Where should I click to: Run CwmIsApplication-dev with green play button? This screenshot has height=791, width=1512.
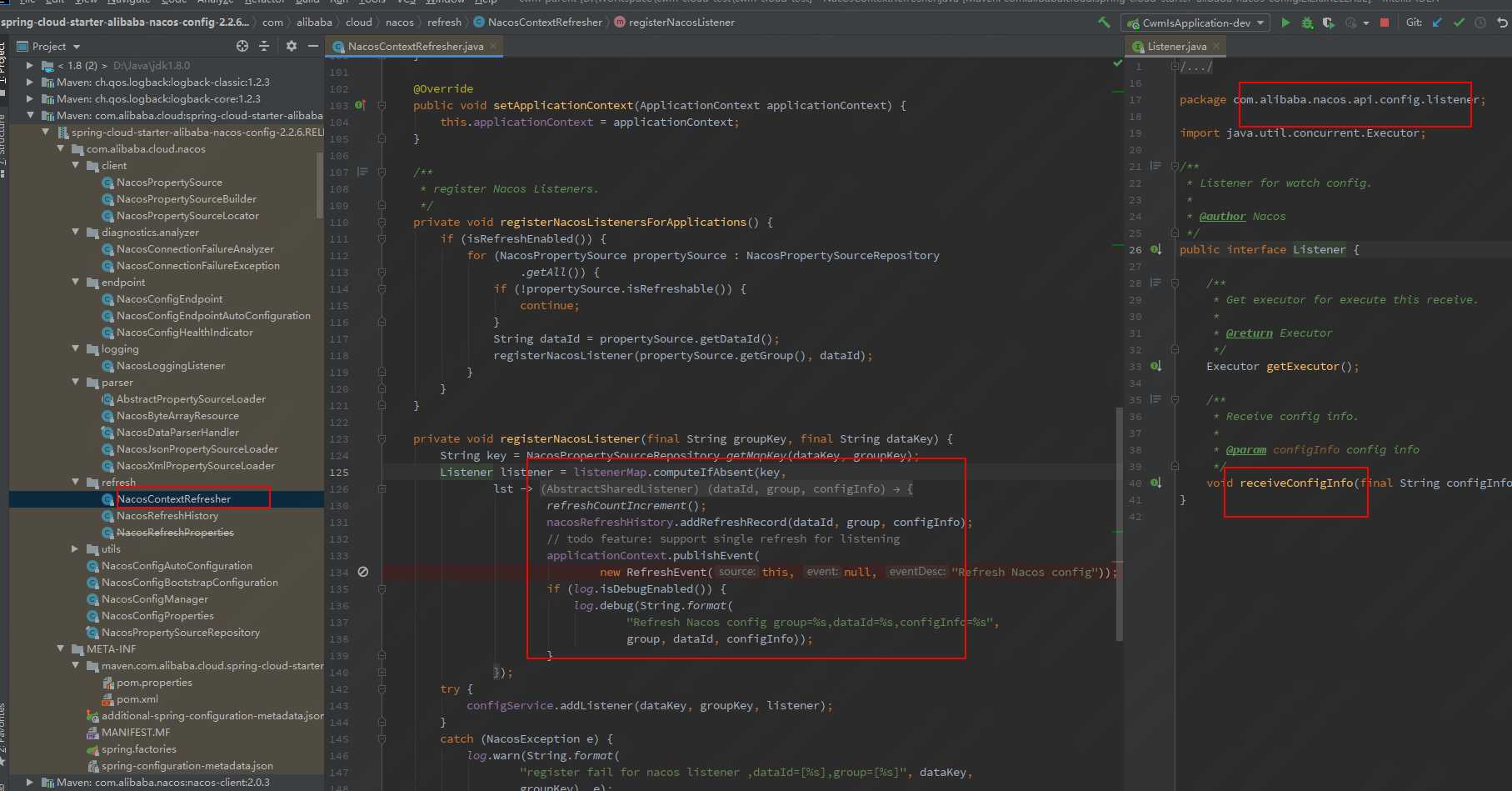tap(1285, 23)
